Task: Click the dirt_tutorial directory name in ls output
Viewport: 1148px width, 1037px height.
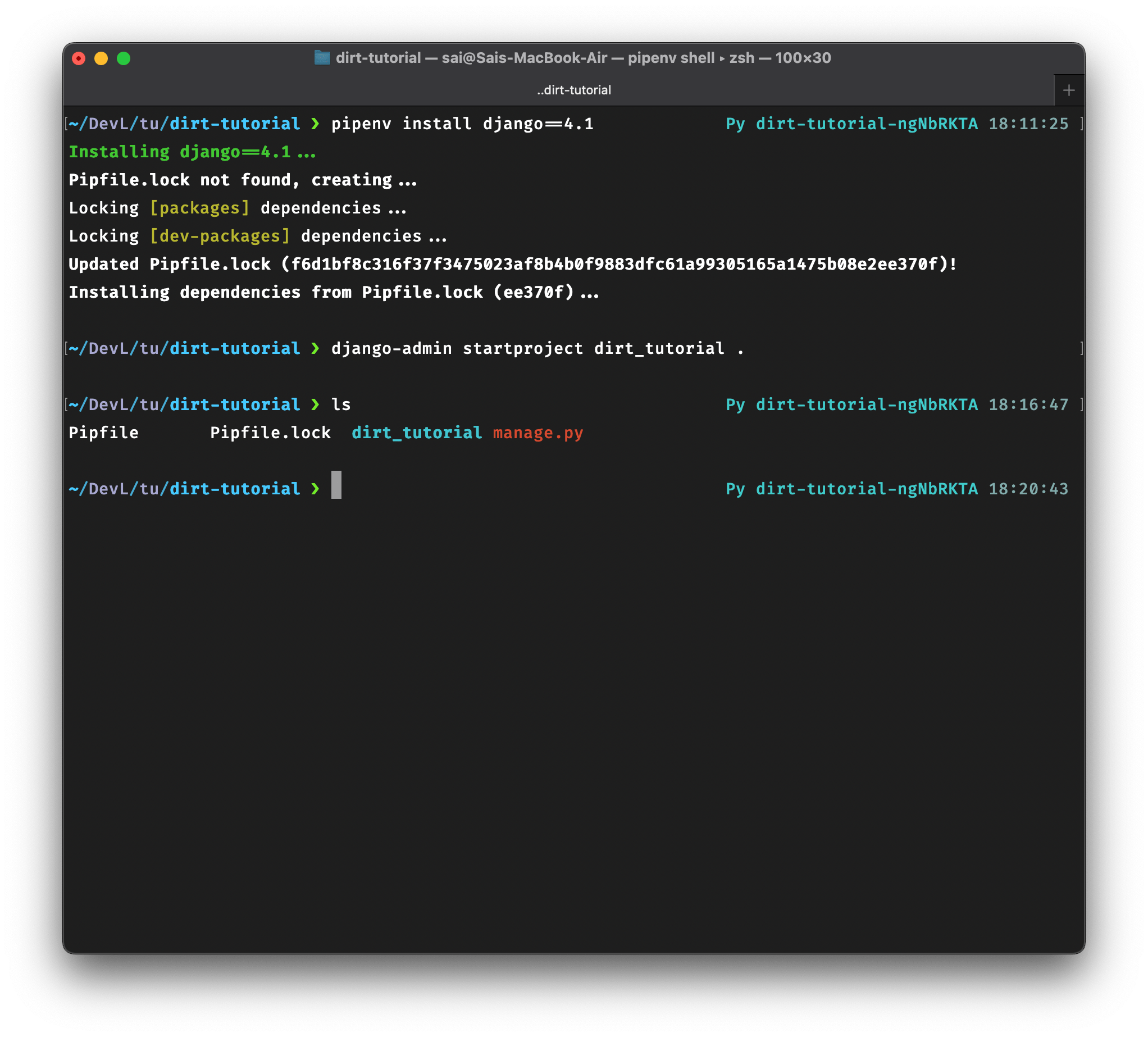Action: coord(418,433)
